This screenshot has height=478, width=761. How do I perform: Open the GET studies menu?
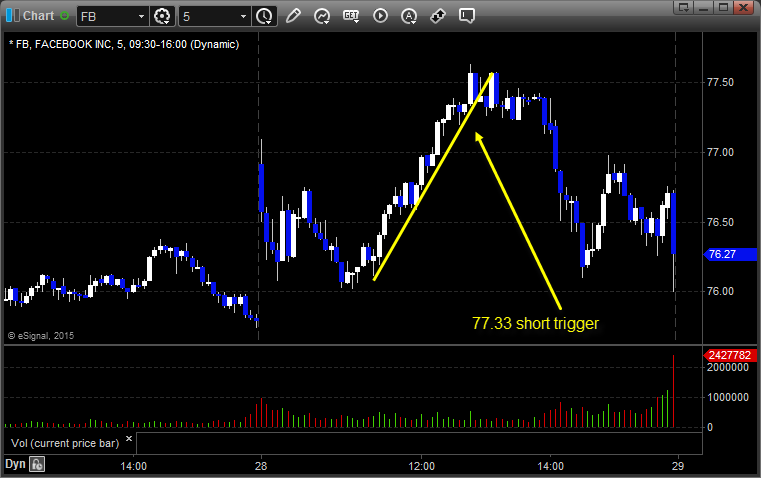pos(351,16)
